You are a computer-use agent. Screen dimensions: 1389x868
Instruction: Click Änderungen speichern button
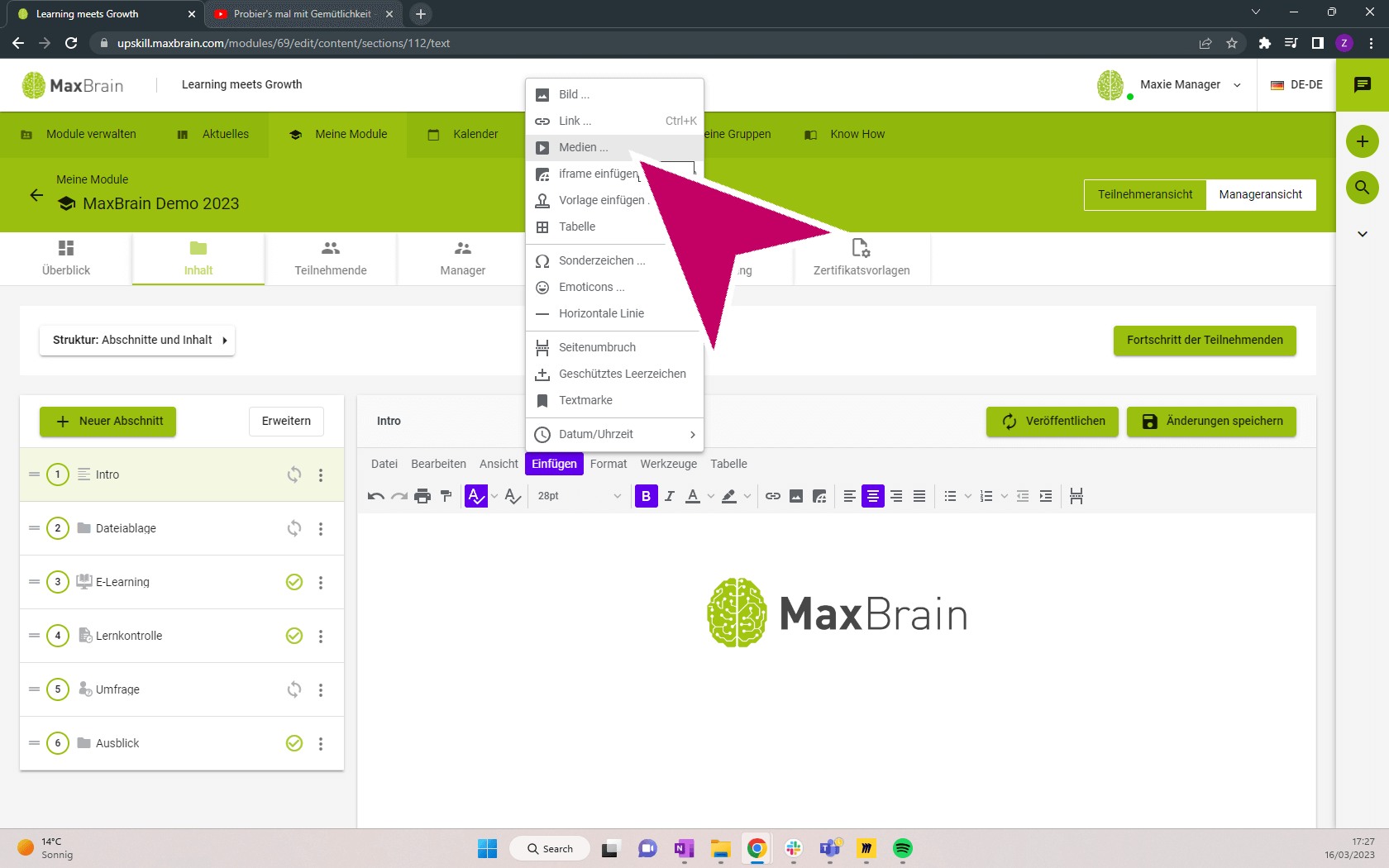point(1211,422)
